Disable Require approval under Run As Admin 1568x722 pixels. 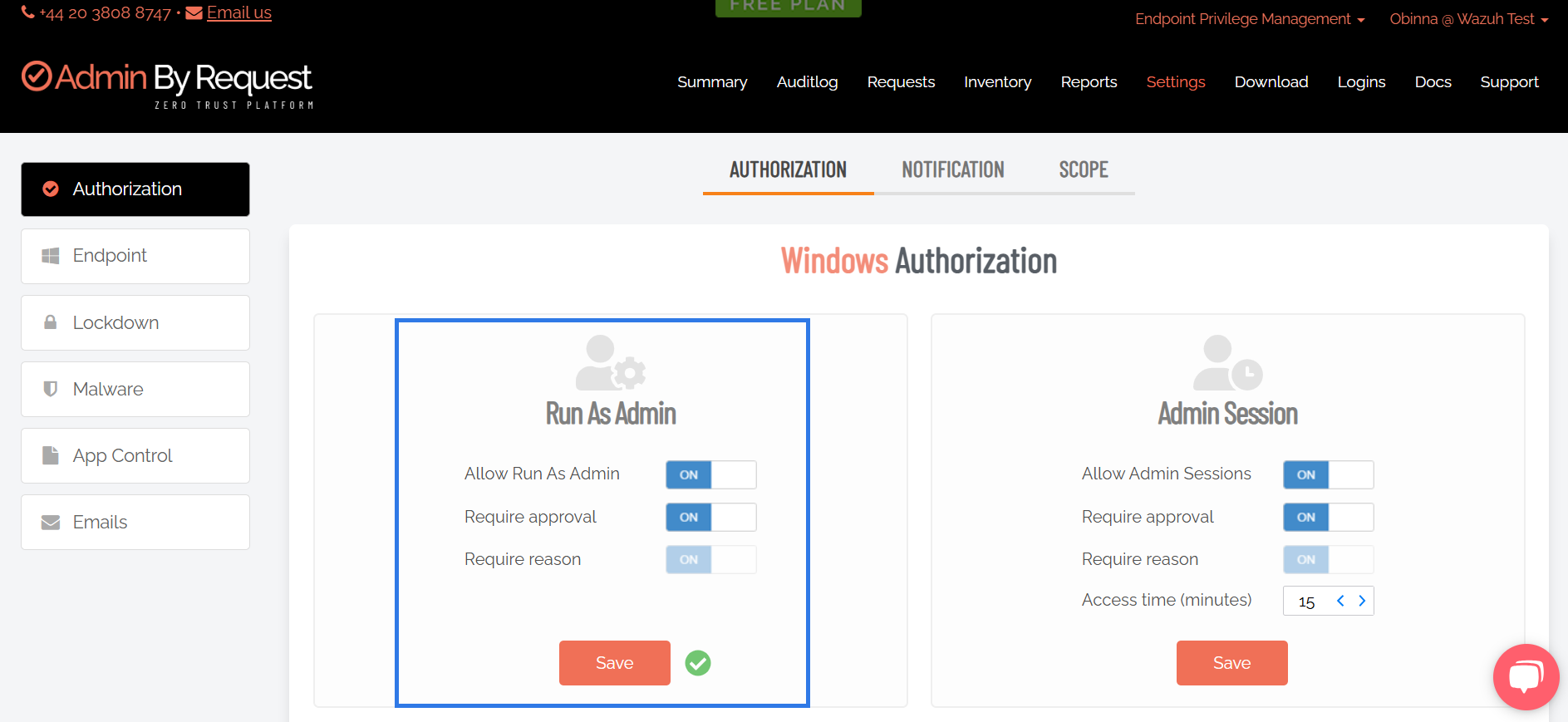[x=710, y=517]
